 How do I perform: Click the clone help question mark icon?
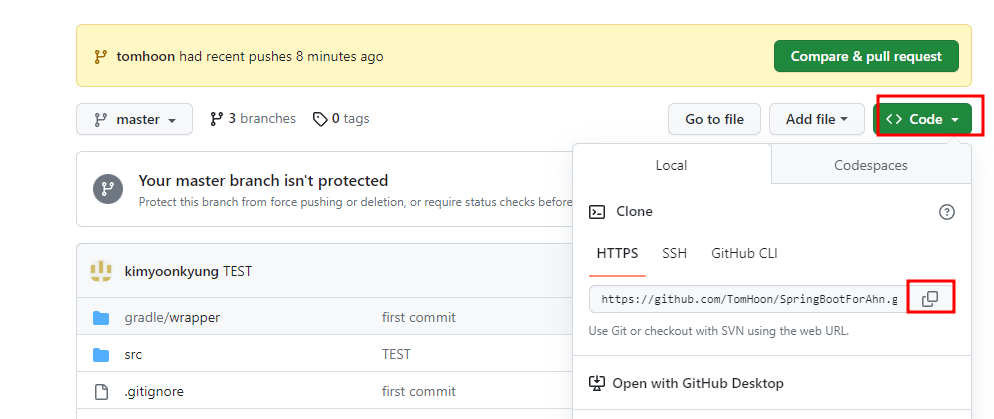946,212
